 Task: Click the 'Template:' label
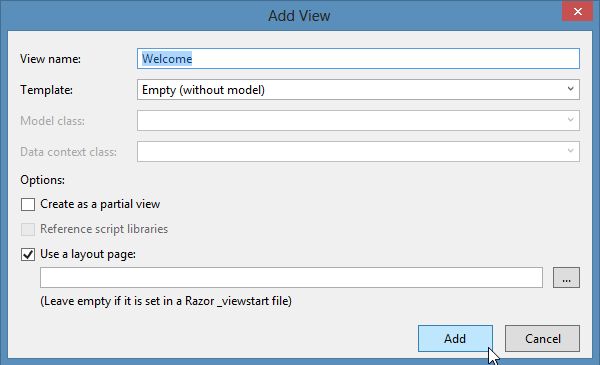(46, 90)
